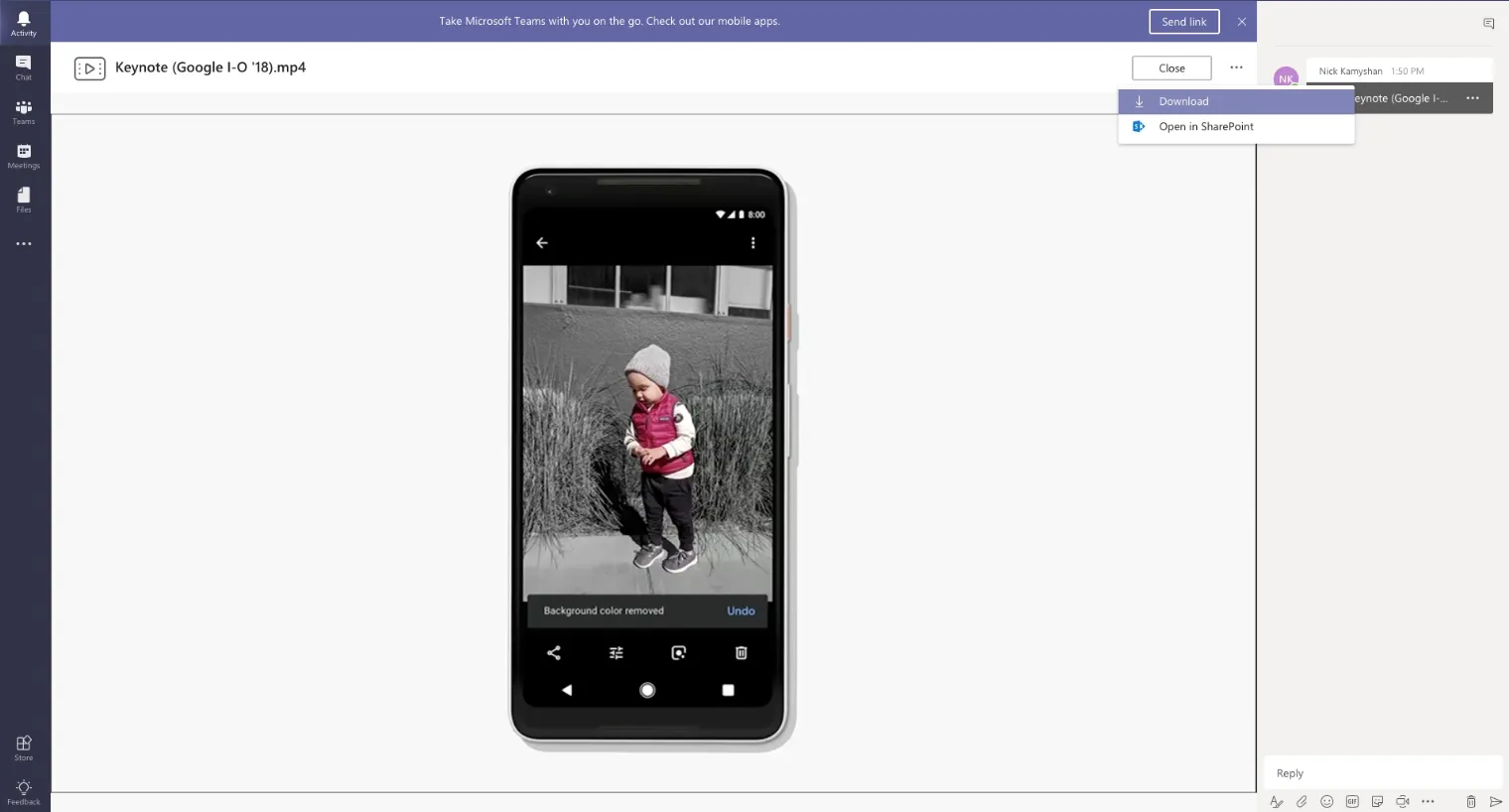Open the Teams app Store

pyautogui.click(x=23, y=747)
